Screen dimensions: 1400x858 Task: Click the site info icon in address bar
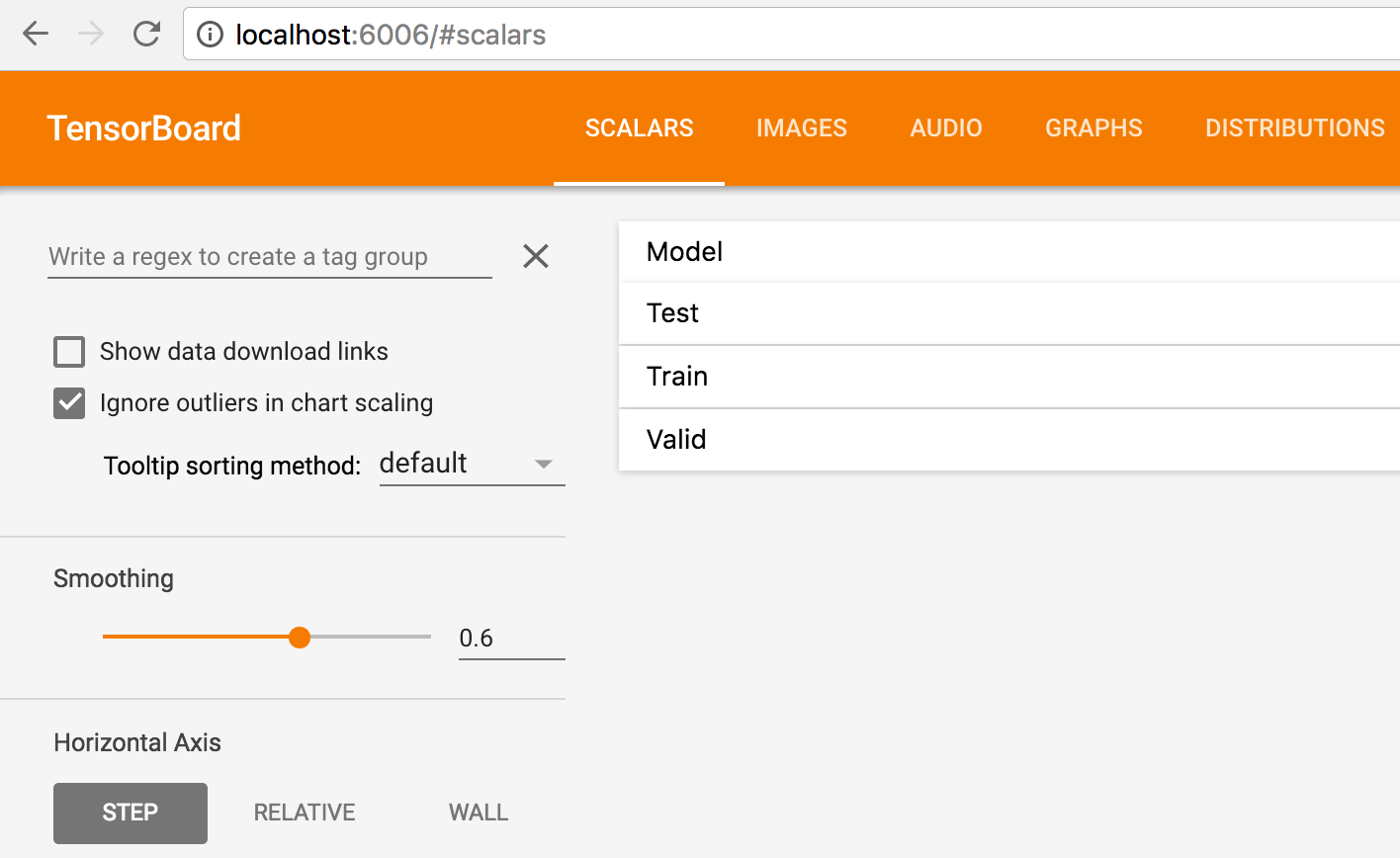click(210, 35)
